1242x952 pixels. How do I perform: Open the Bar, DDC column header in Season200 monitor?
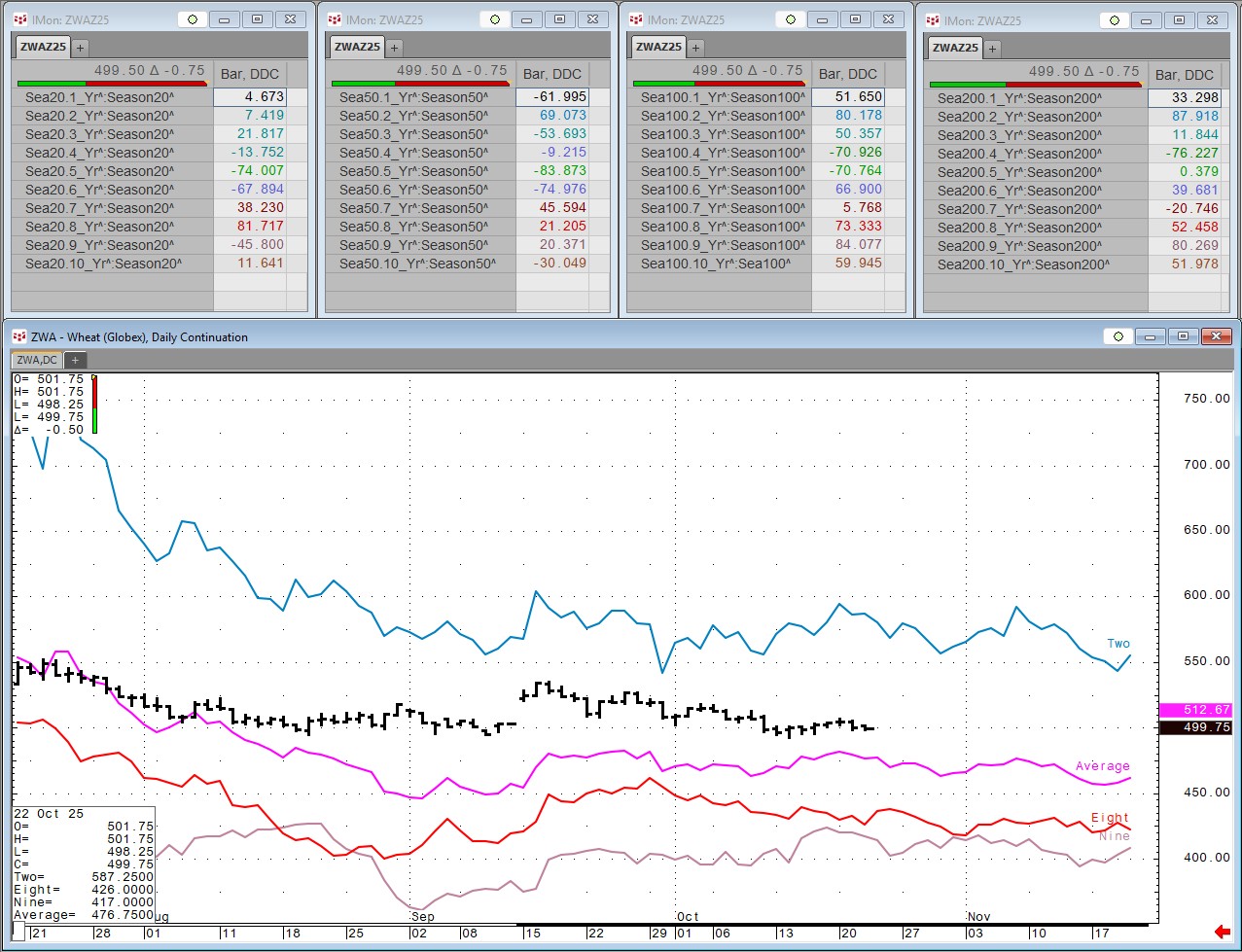coord(1184,75)
